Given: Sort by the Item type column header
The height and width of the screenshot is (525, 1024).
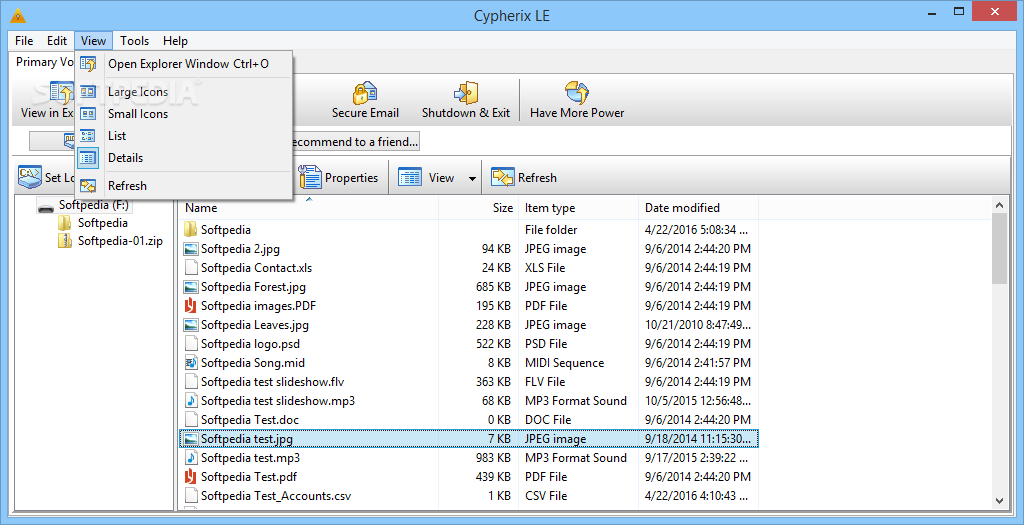Looking at the screenshot, I should [x=578, y=208].
